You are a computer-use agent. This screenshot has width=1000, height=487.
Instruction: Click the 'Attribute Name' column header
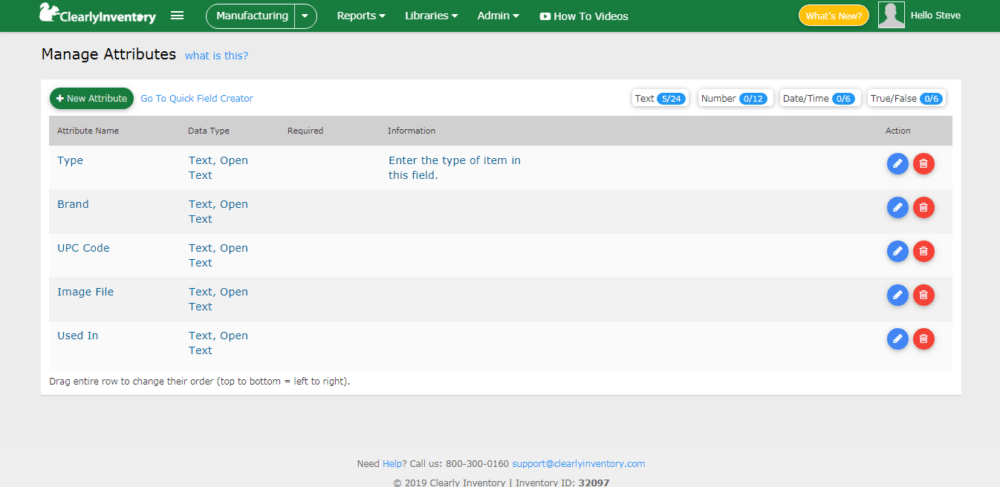[x=88, y=131]
